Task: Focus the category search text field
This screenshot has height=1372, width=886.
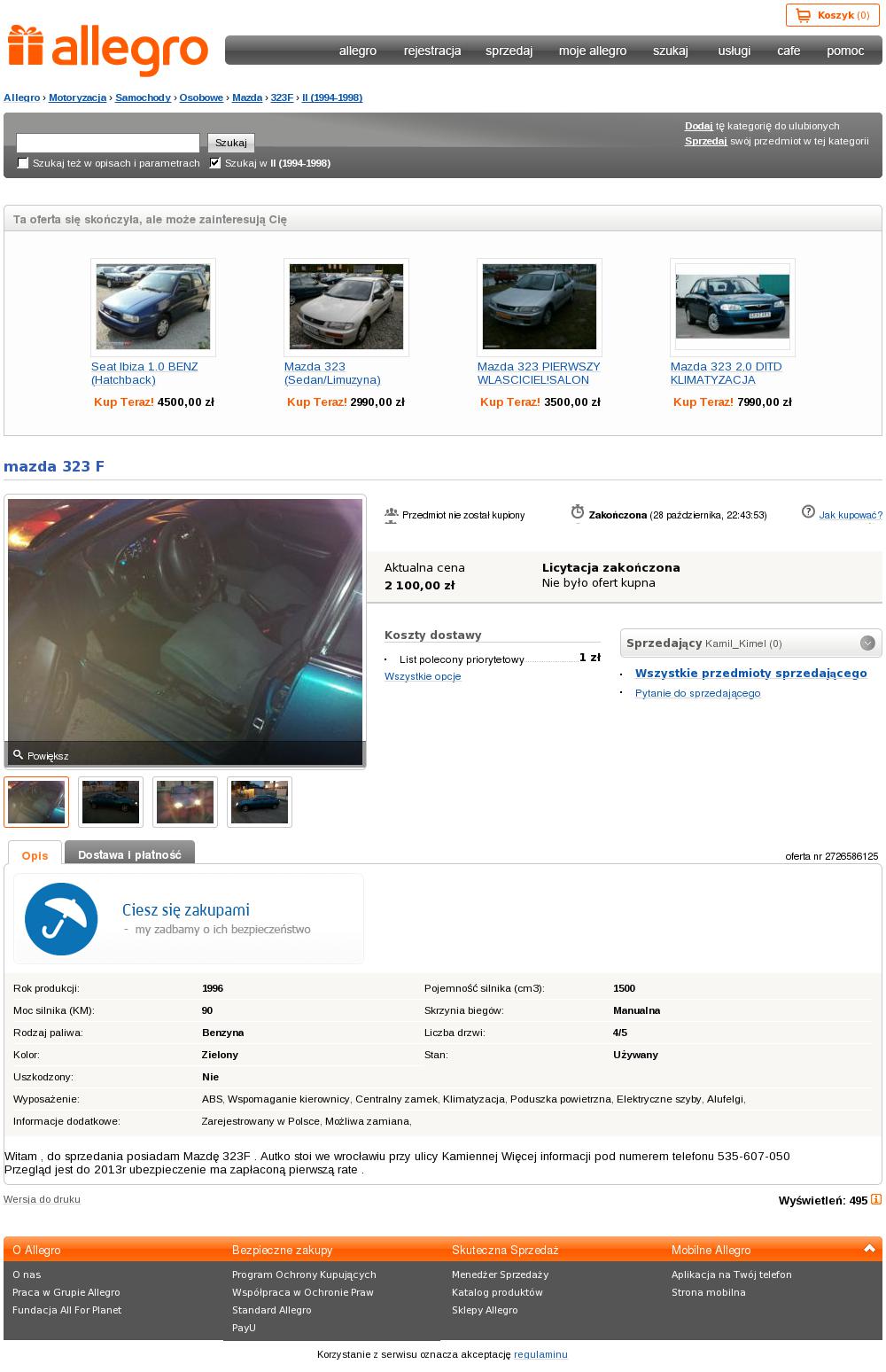Action: click(x=108, y=143)
